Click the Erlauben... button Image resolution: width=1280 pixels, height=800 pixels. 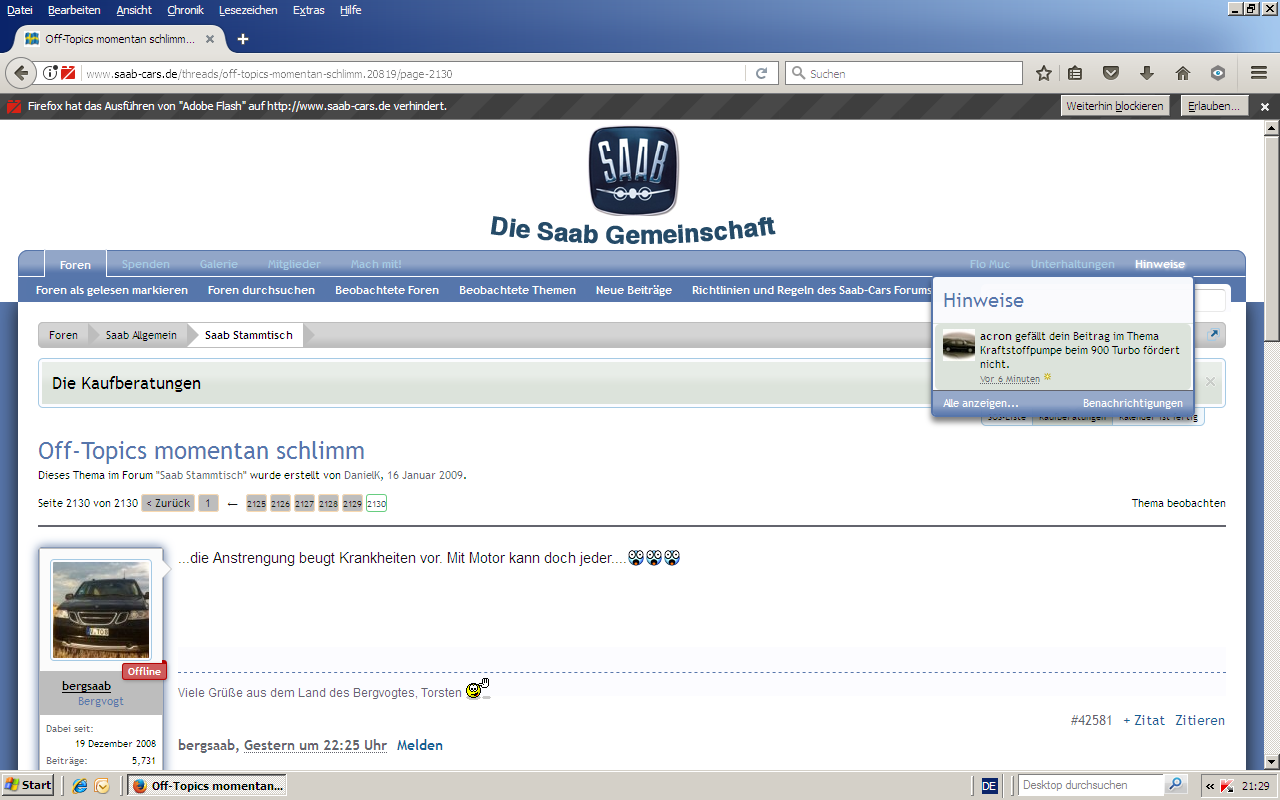(1213, 106)
